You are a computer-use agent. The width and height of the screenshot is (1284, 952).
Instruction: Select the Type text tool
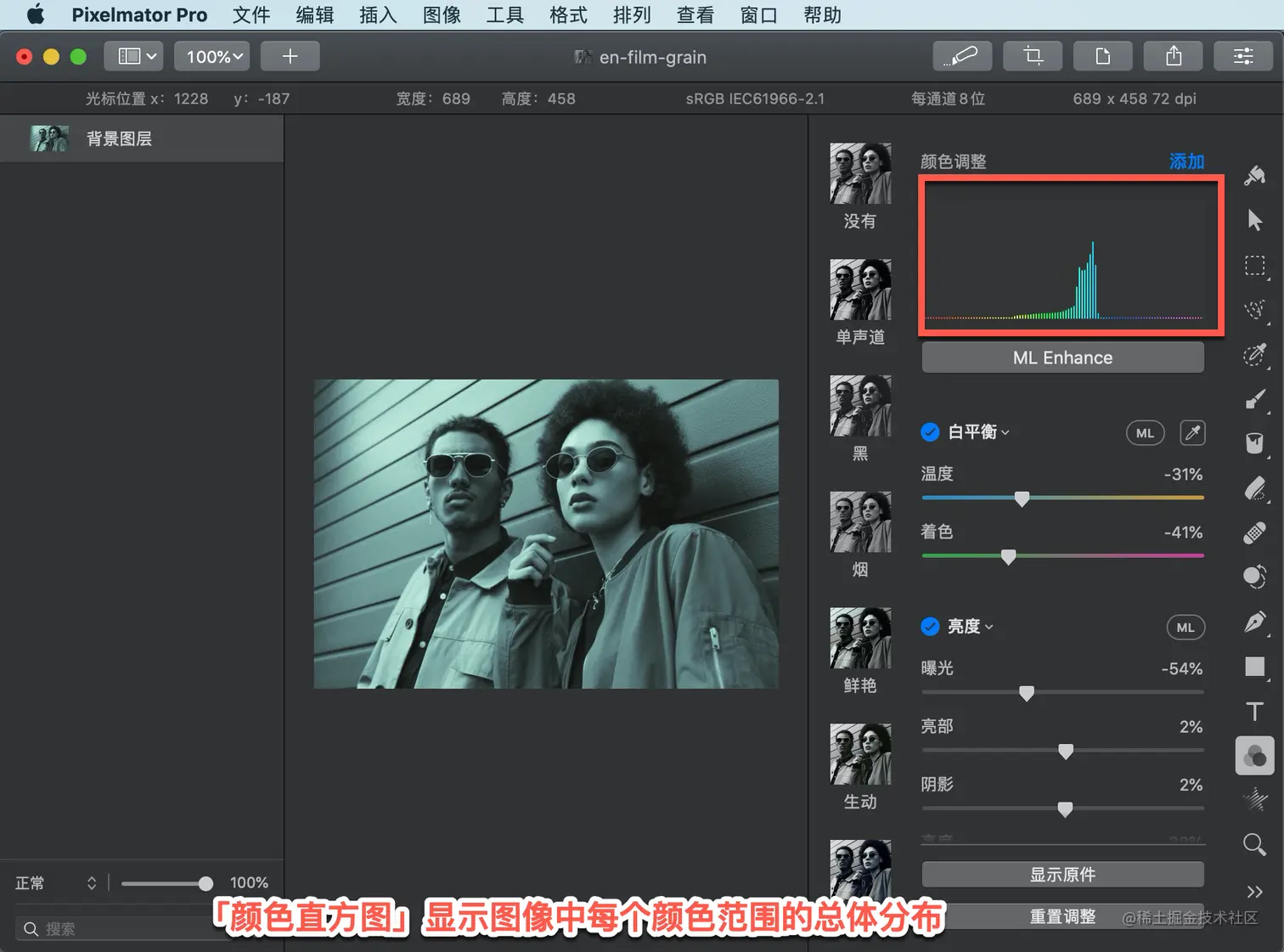click(x=1254, y=711)
